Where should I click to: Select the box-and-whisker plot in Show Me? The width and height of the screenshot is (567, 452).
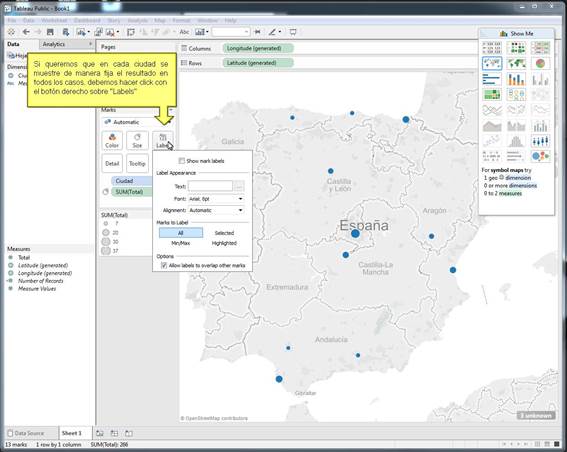(x=540, y=141)
